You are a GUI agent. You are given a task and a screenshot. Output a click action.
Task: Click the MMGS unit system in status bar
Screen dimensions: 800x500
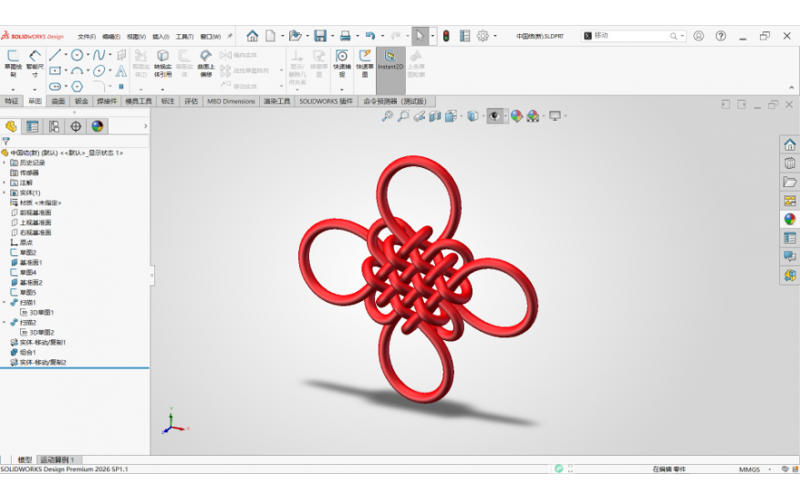coord(749,469)
